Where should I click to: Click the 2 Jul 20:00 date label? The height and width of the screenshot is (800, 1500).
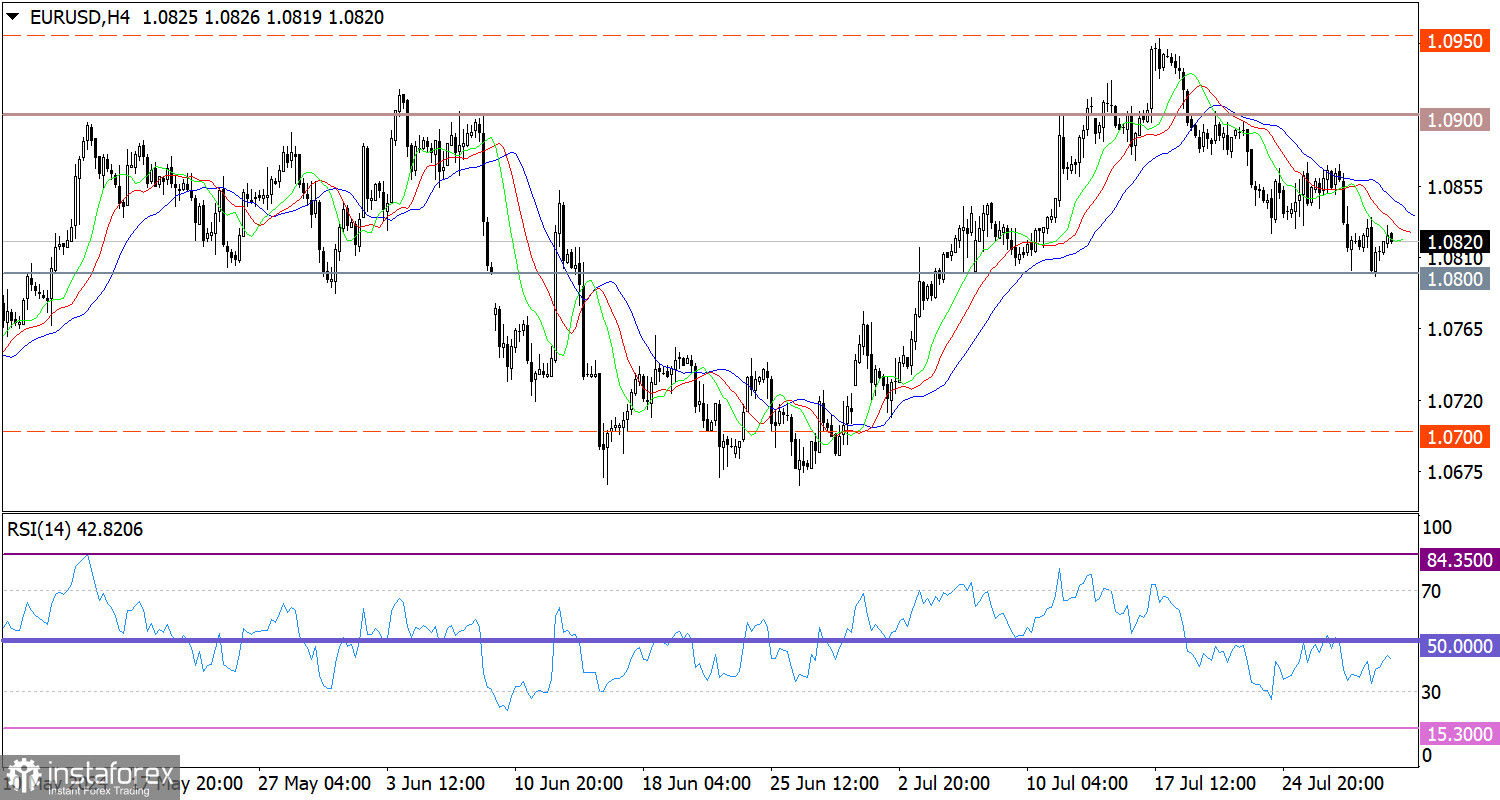click(x=946, y=783)
